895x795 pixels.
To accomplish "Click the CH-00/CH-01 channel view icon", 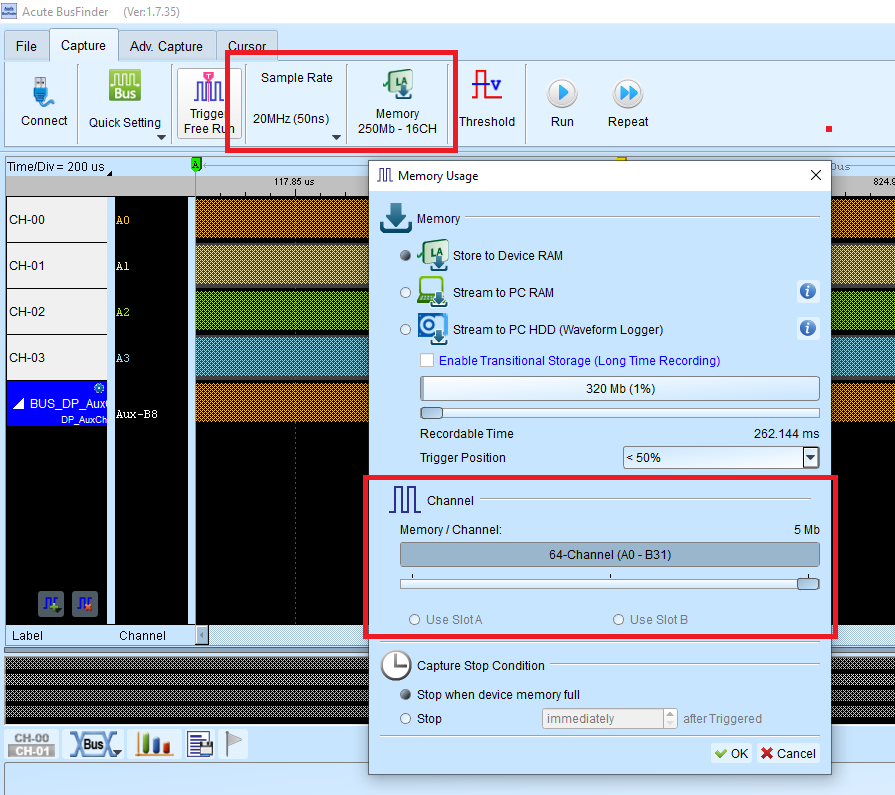I will [32, 744].
